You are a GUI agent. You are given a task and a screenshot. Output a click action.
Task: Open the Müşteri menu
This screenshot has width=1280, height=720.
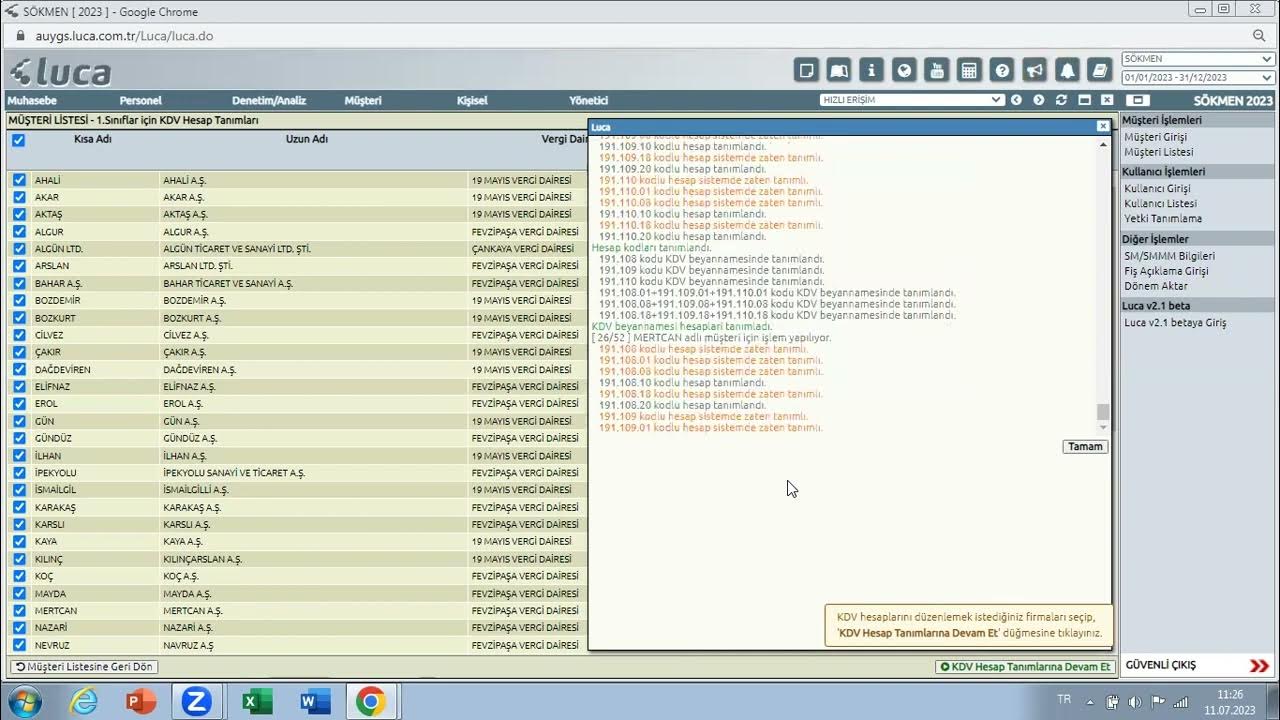click(x=363, y=101)
